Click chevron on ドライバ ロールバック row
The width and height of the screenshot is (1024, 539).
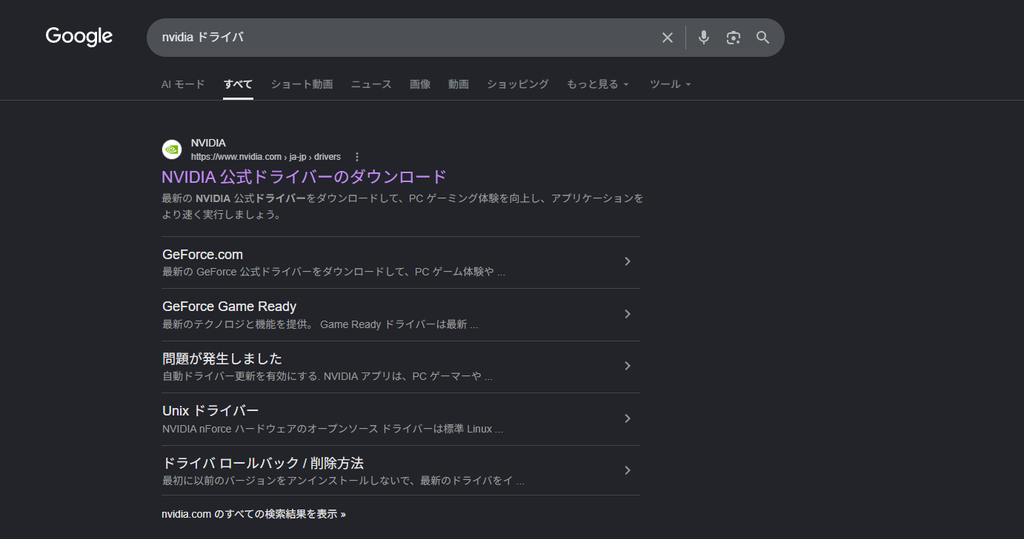click(x=627, y=470)
